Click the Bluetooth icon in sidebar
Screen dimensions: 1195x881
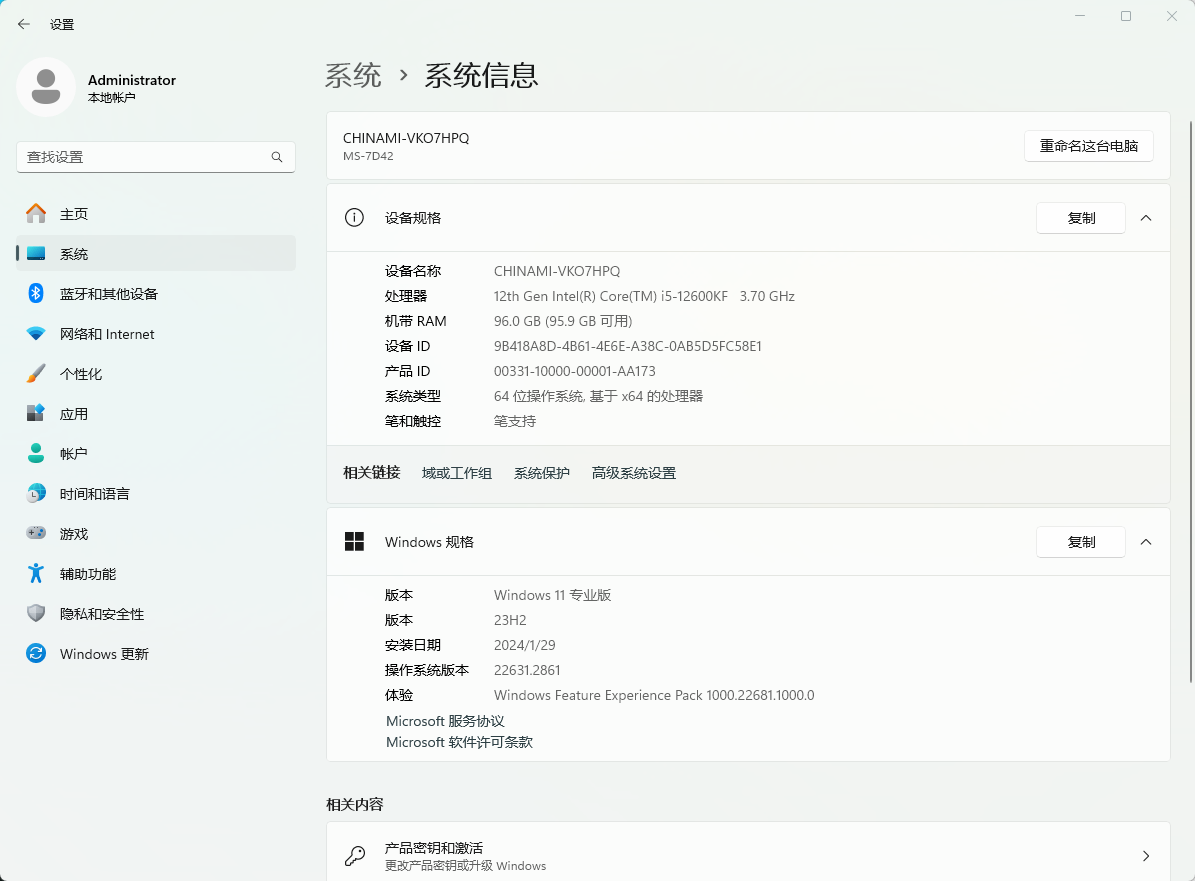(36, 293)
